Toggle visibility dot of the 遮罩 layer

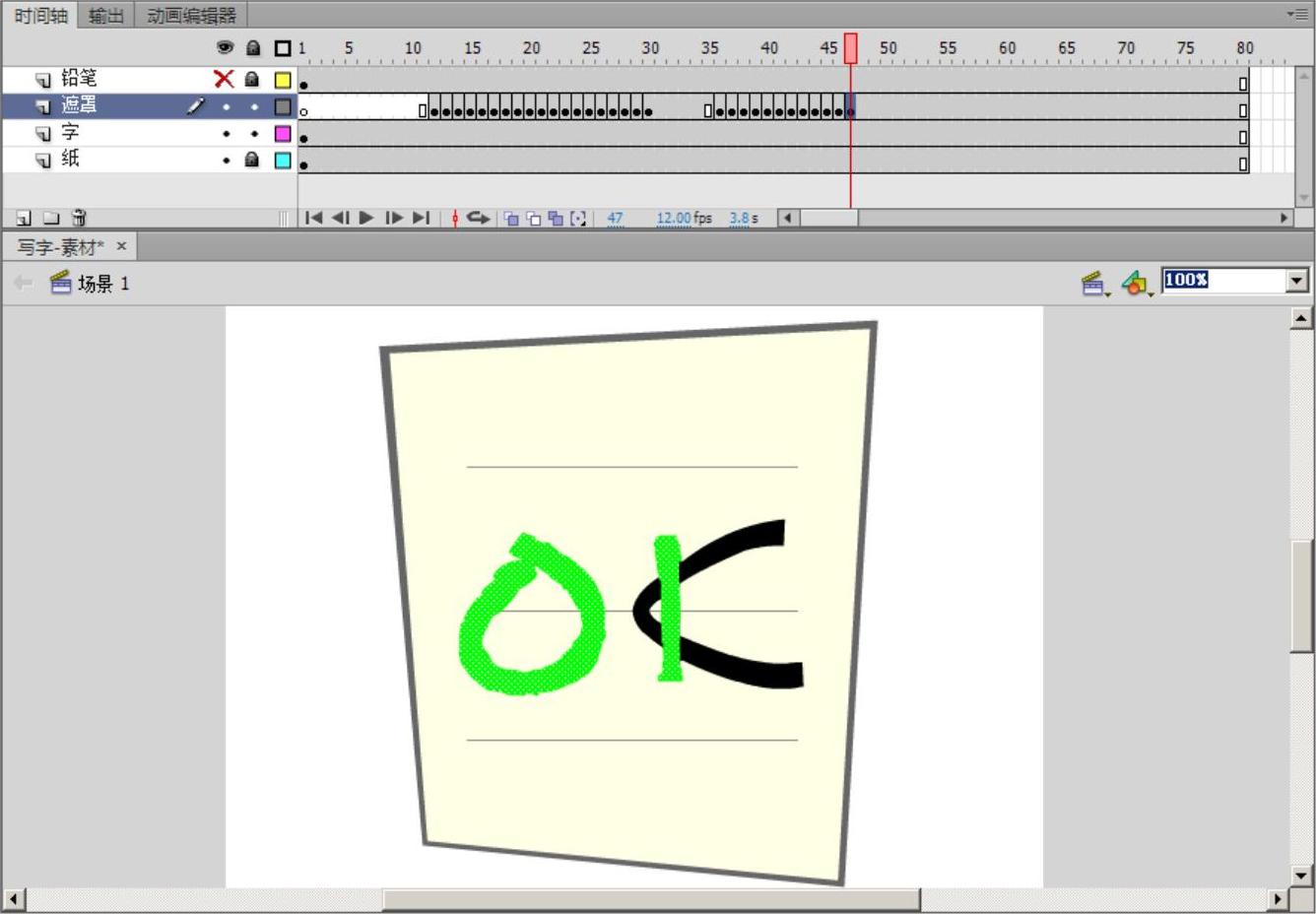(x=226, y=106)
